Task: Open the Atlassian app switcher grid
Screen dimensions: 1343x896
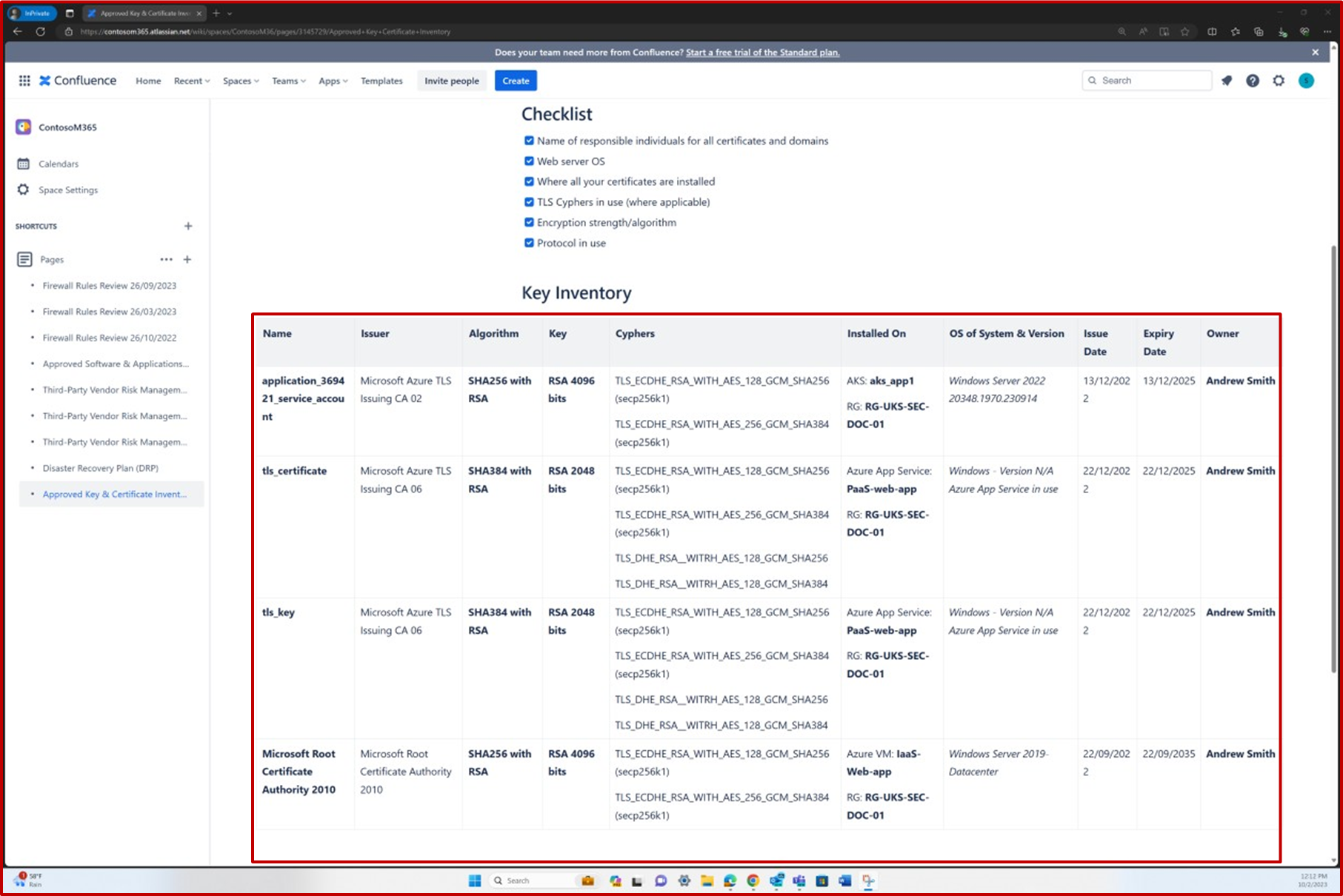Action: [24, 81]
